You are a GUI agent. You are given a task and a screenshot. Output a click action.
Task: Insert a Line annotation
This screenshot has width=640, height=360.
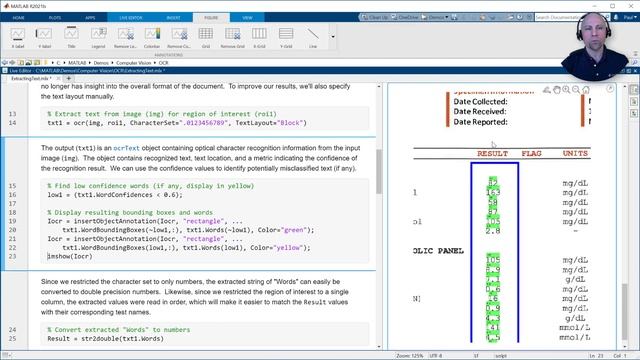click(313, 37)
